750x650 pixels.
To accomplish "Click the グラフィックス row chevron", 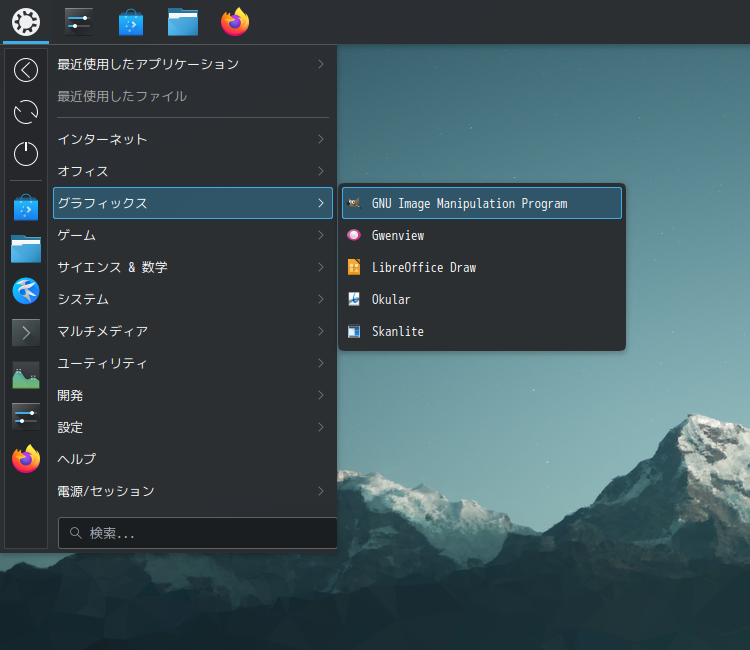I will (321, 203).
